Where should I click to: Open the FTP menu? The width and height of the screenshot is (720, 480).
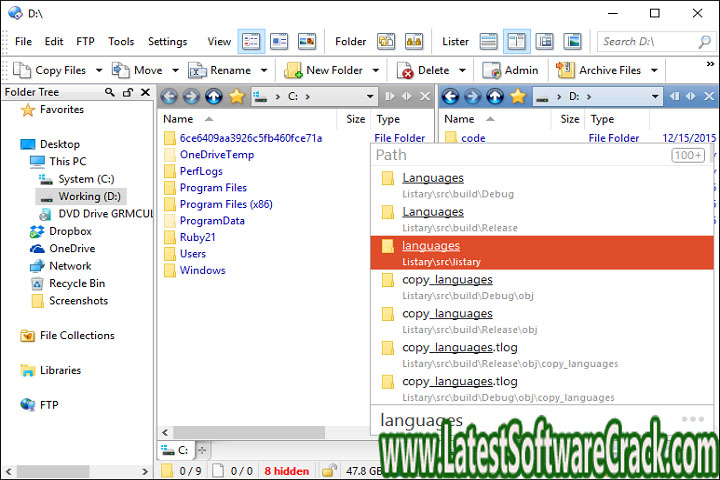85,41
